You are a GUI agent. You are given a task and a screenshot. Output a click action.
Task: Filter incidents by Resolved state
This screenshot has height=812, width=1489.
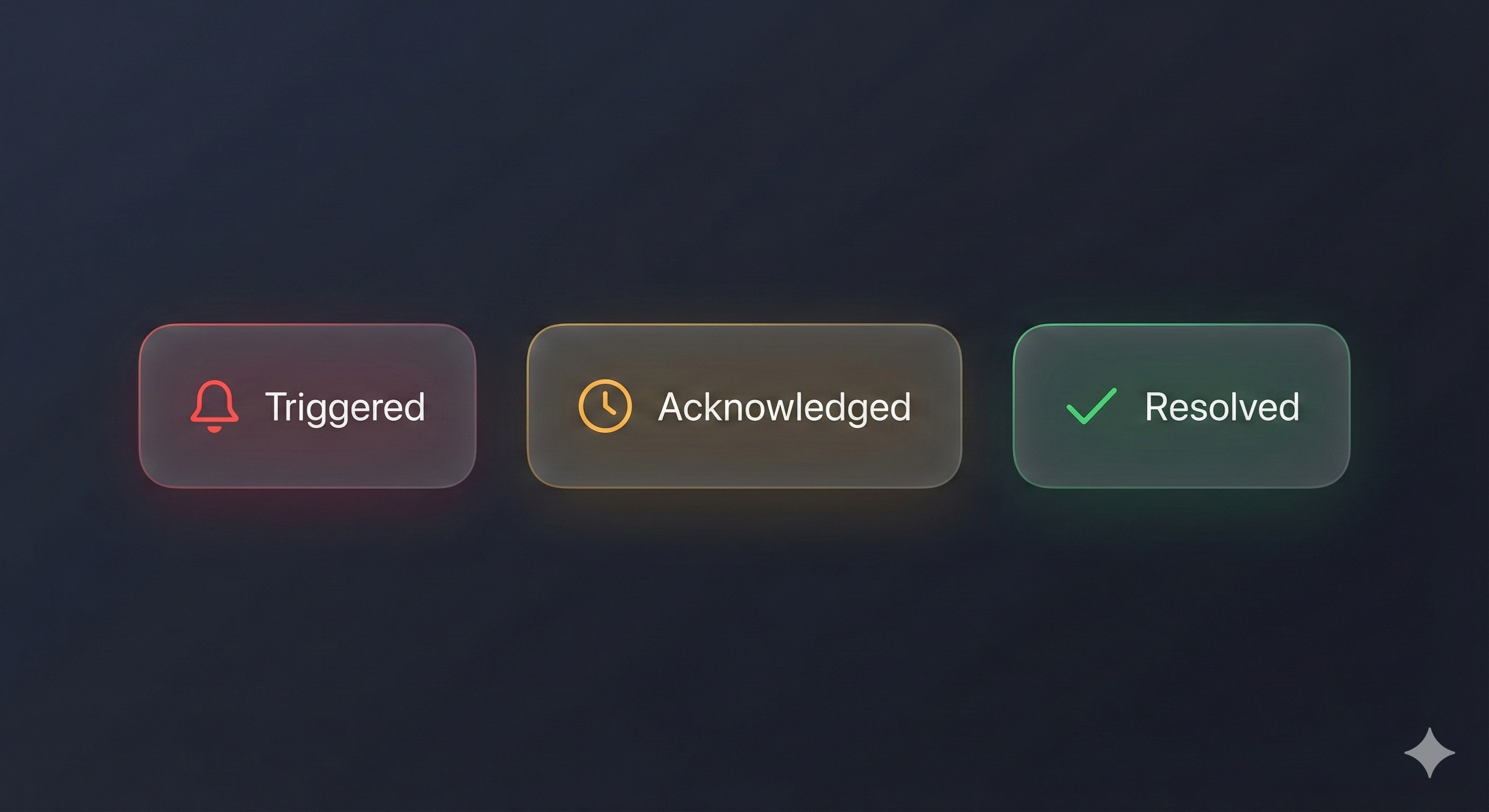[1181, 405]
